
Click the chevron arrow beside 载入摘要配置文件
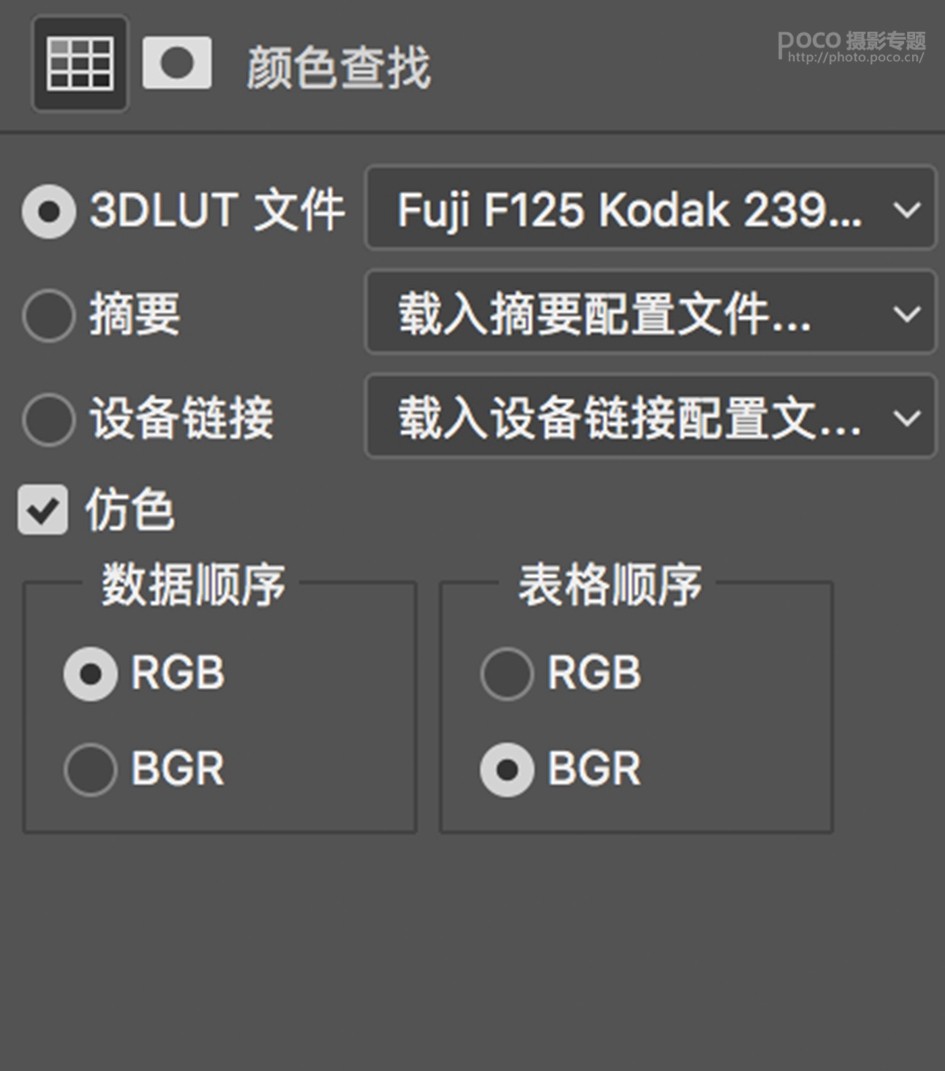[907, 314]
